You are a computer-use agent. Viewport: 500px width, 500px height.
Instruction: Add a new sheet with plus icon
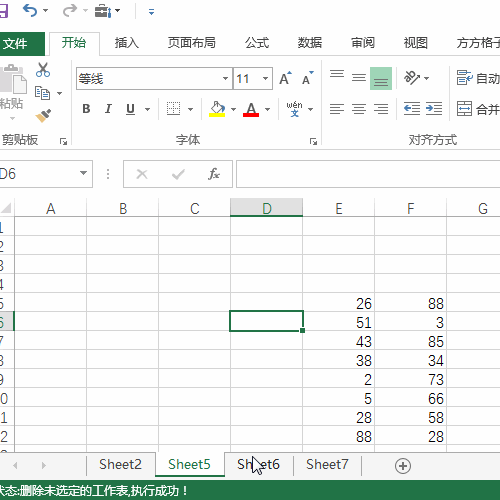click(x=403, y=466)
